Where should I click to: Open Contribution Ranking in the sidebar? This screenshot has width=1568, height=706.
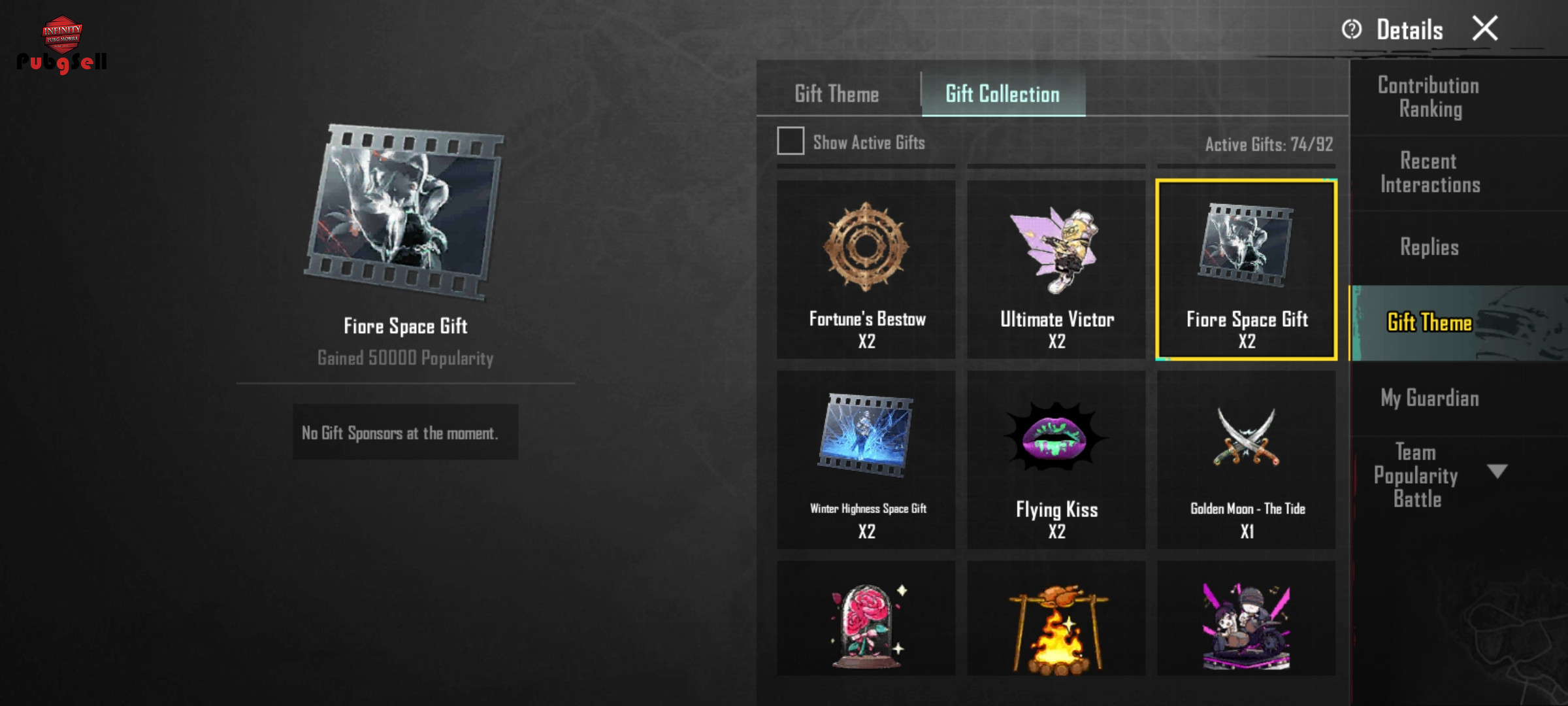point(1429,97)
